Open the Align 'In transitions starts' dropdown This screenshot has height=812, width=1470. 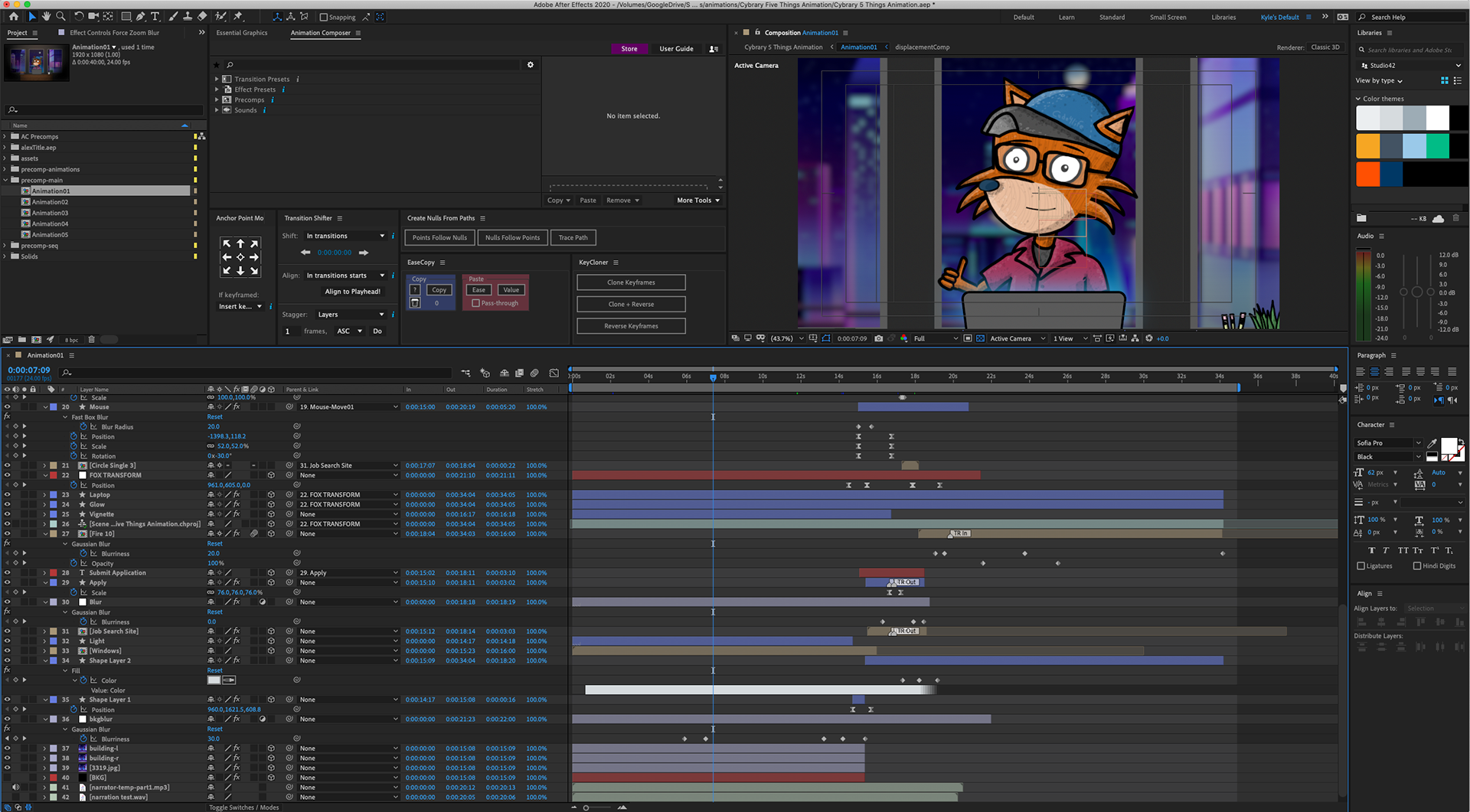(345, 276)
